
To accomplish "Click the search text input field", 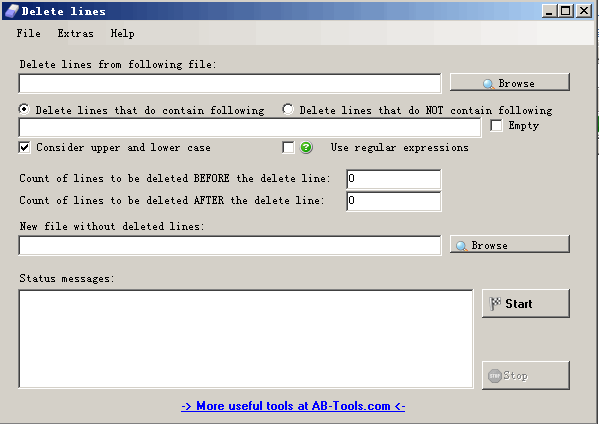I will point(249,127).
